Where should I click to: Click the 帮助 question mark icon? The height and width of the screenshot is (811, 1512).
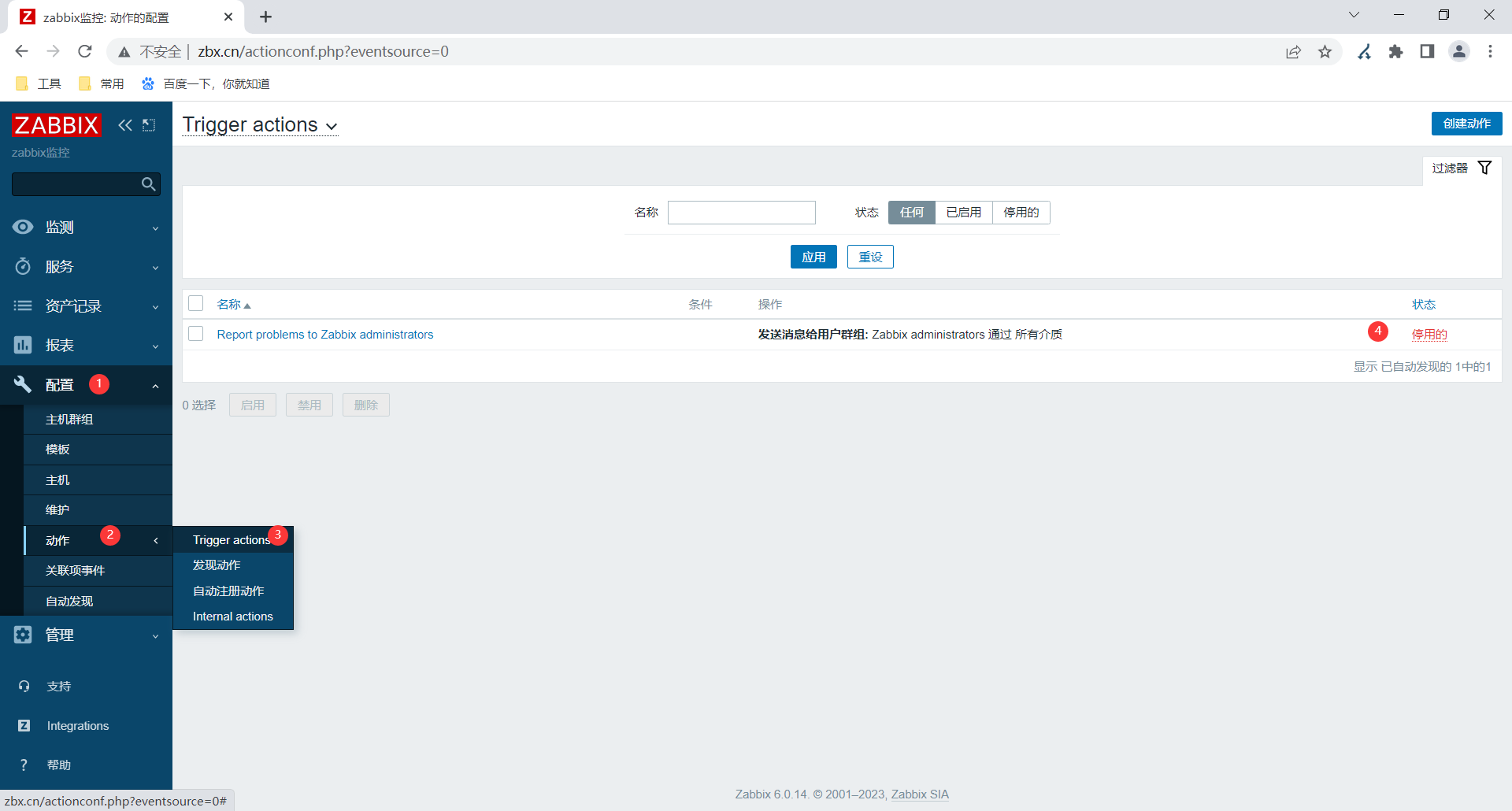pos(24,765)
